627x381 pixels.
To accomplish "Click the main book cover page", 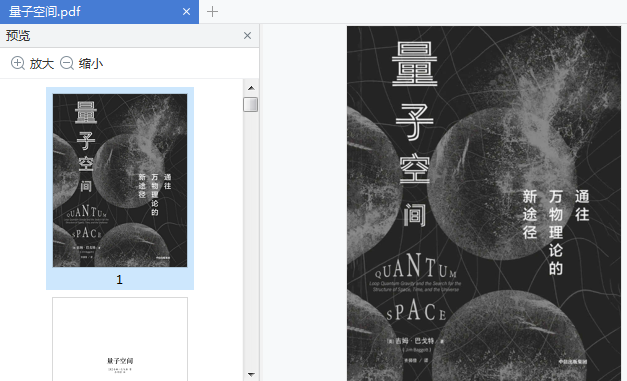I will (x=484, y=203).
